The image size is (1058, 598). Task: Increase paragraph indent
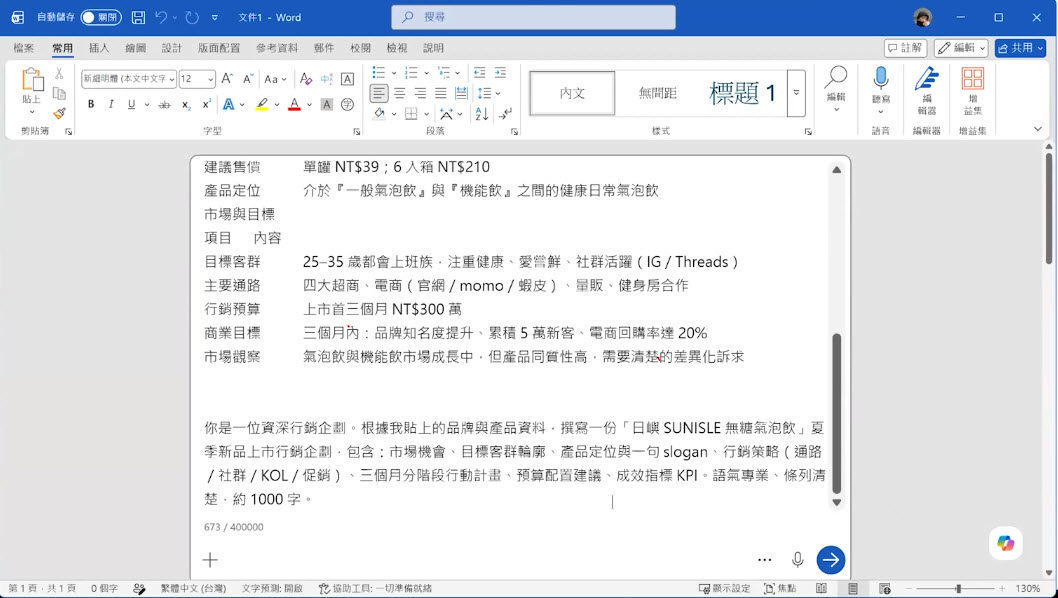click(x=500, y=72)
